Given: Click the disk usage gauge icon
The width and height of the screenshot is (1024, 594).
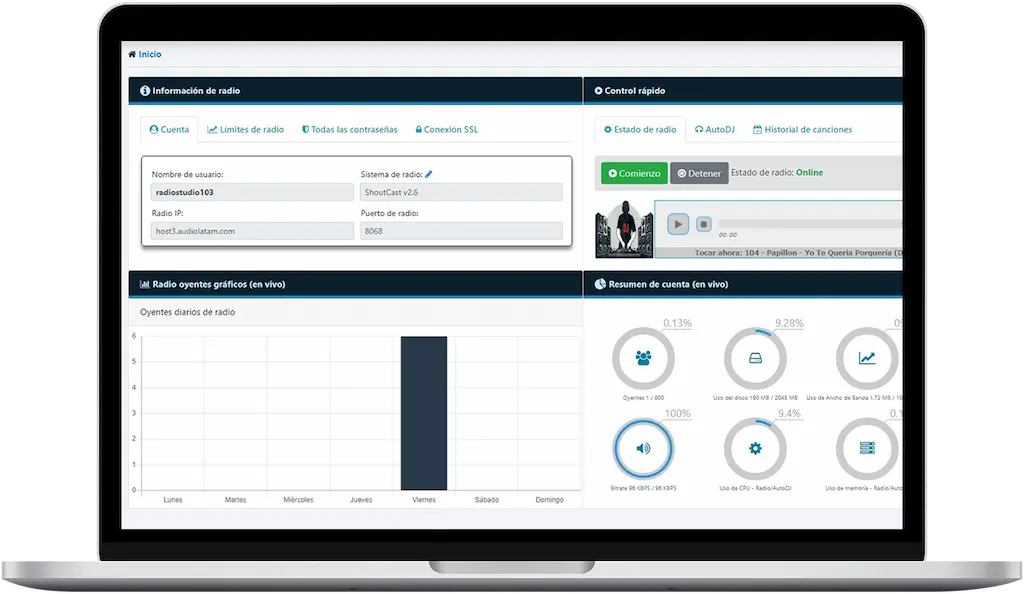Looking at the screenshot, I should click(755, 358).
